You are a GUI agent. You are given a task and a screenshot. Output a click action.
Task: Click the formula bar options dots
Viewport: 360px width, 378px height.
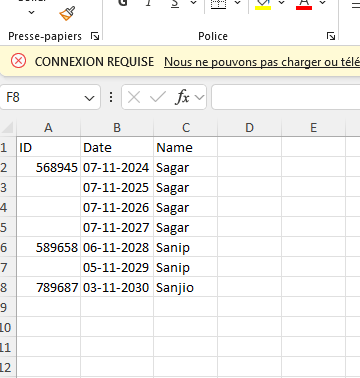(x=111, y=97)
